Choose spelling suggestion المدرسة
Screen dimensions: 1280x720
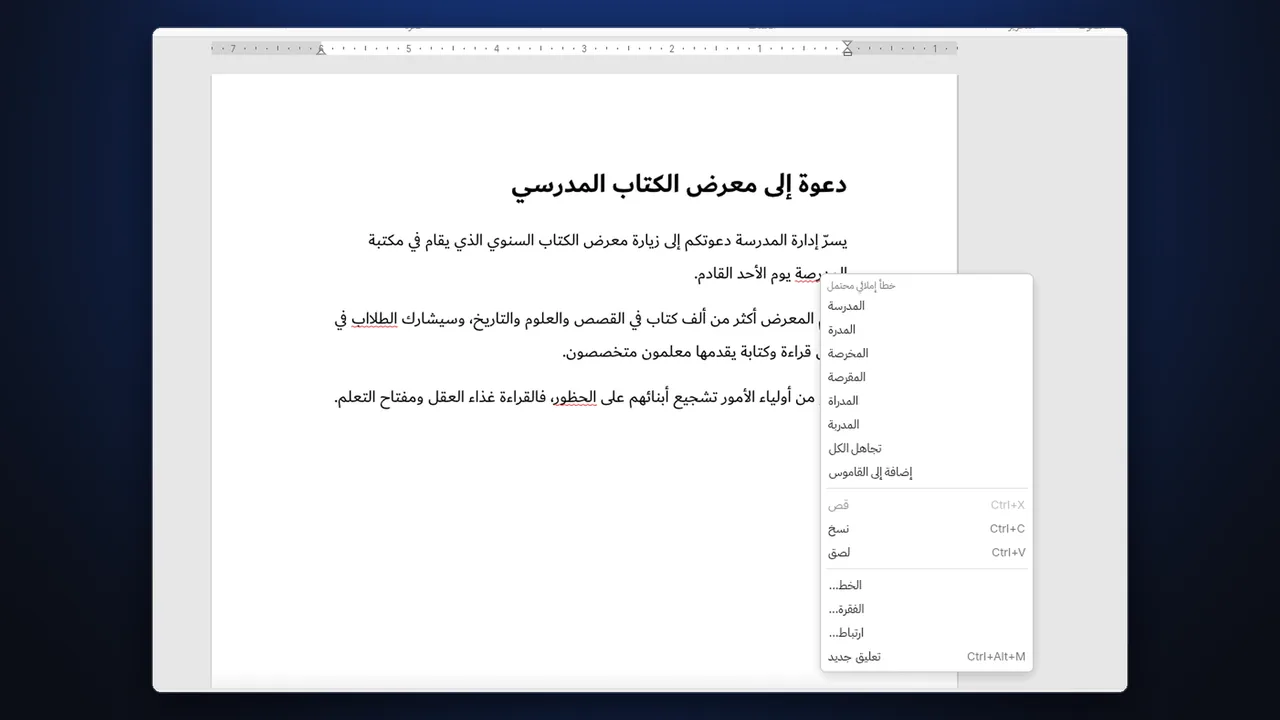[927, 306]
